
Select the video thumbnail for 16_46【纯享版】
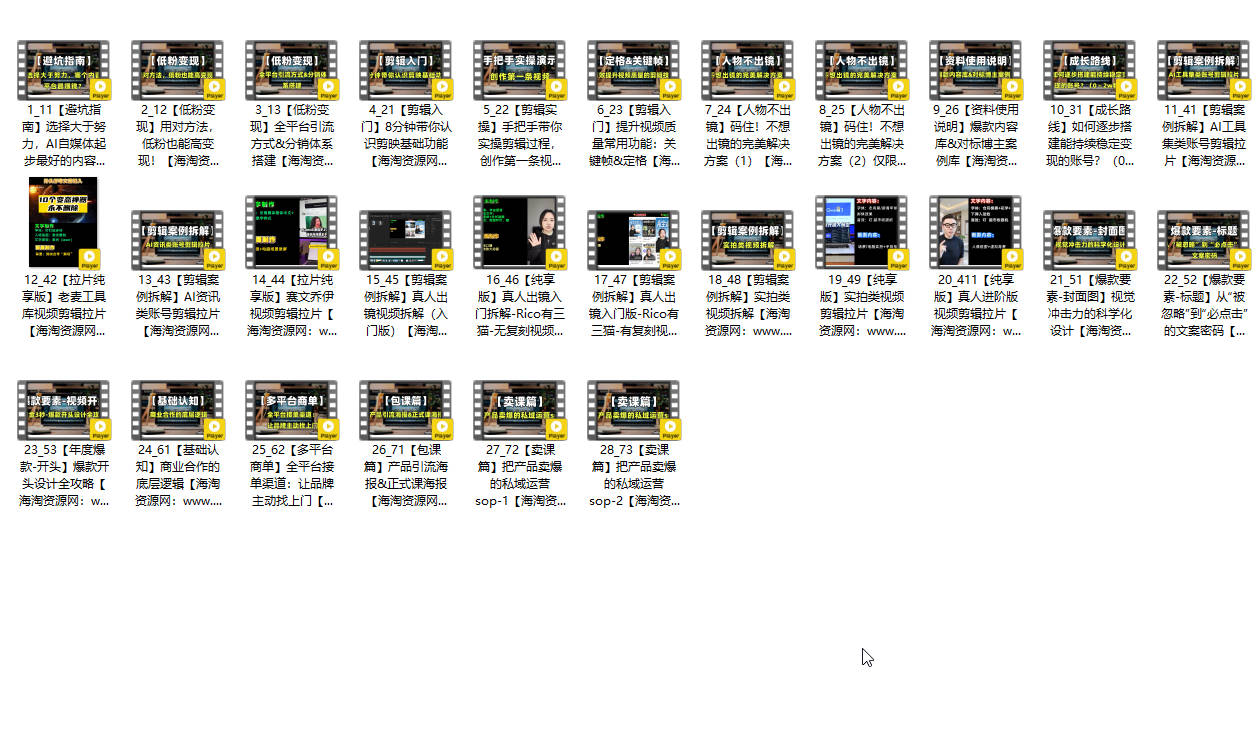pos(520,233)
